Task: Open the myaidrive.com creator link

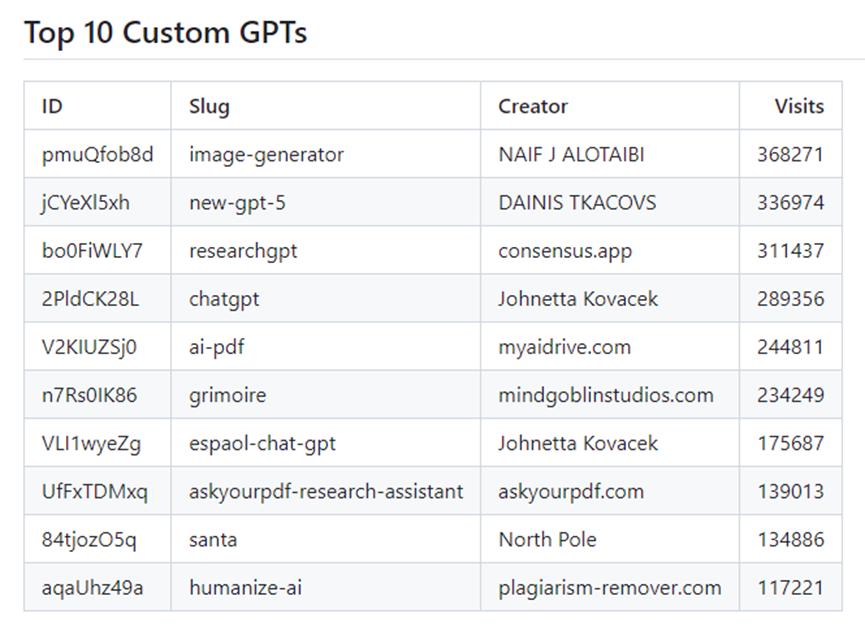Action: 564,347
